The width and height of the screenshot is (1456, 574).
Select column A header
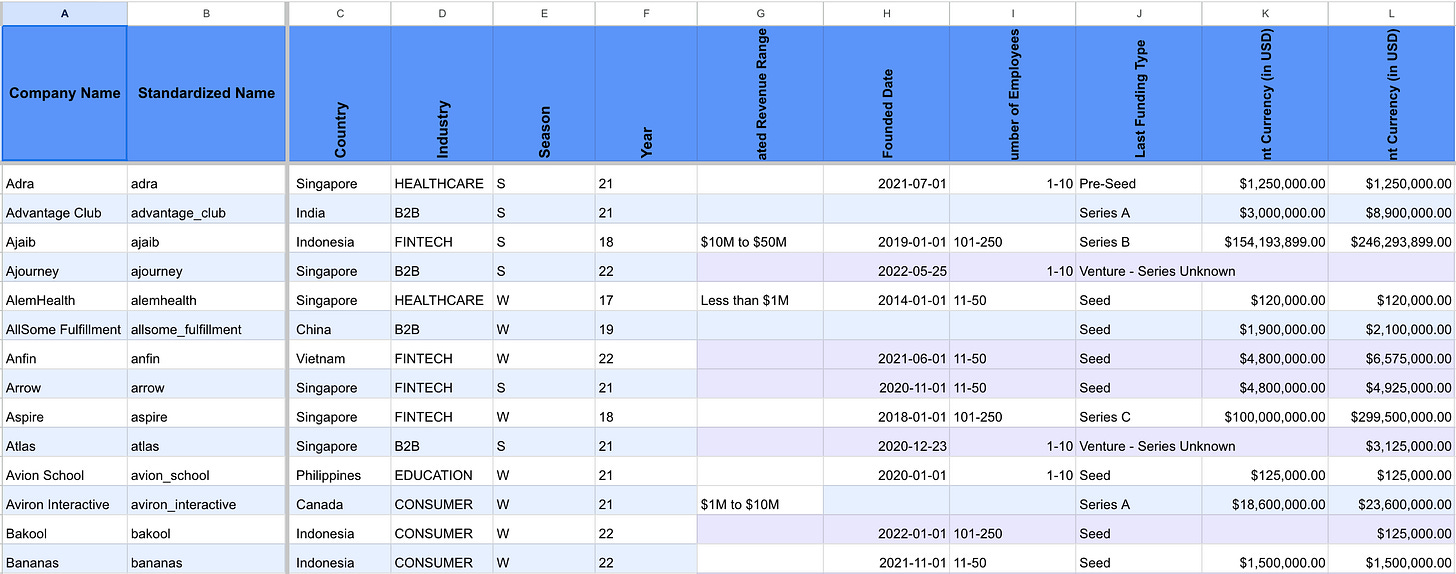(64, 13)
